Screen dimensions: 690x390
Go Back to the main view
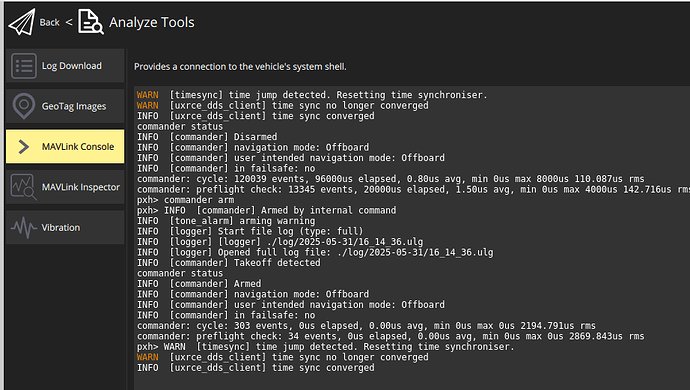[49, 22]
